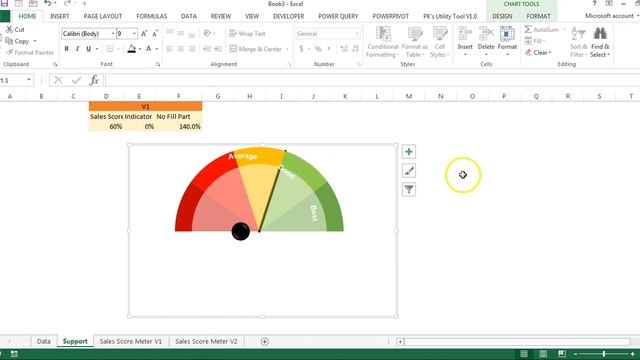Open the Font Color dropdown arrow
This screenshot has width=640, height=360.
(157, 49)
